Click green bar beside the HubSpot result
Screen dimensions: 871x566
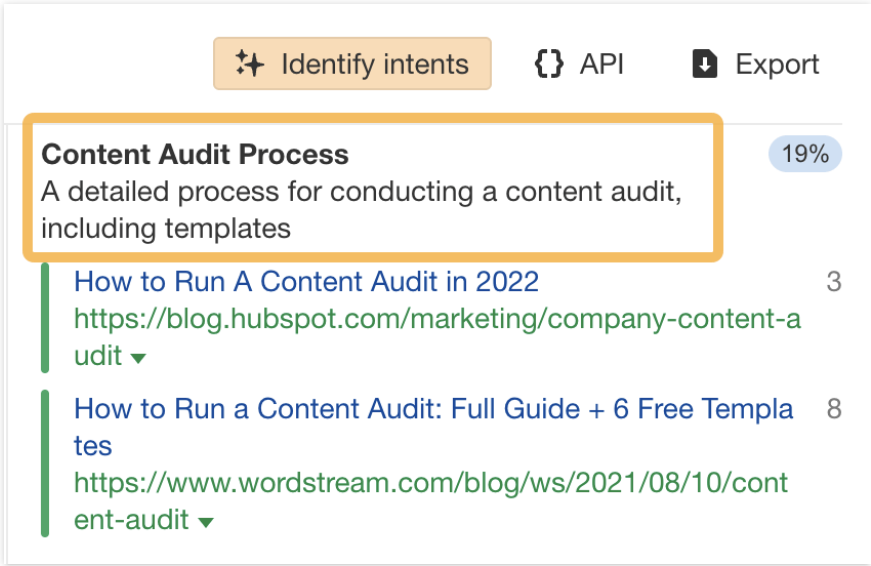point(45,318)
